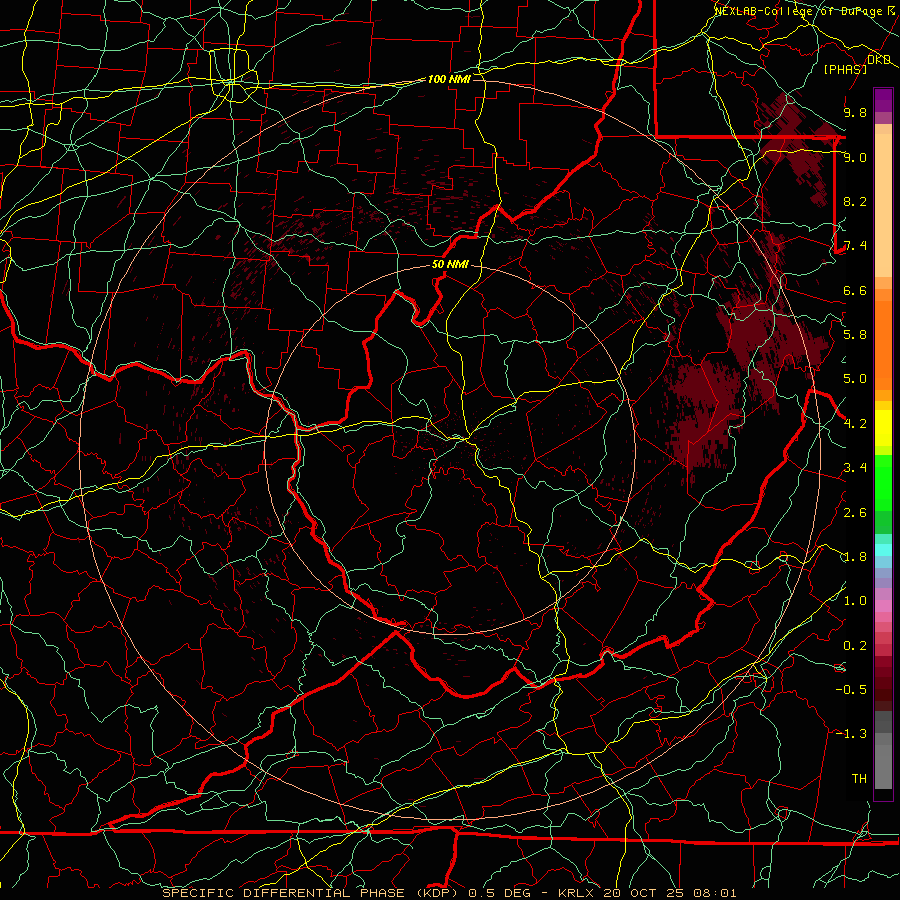Click the 3.4 value on color scale
Screen dimensions: 900x900
point(855,468)
